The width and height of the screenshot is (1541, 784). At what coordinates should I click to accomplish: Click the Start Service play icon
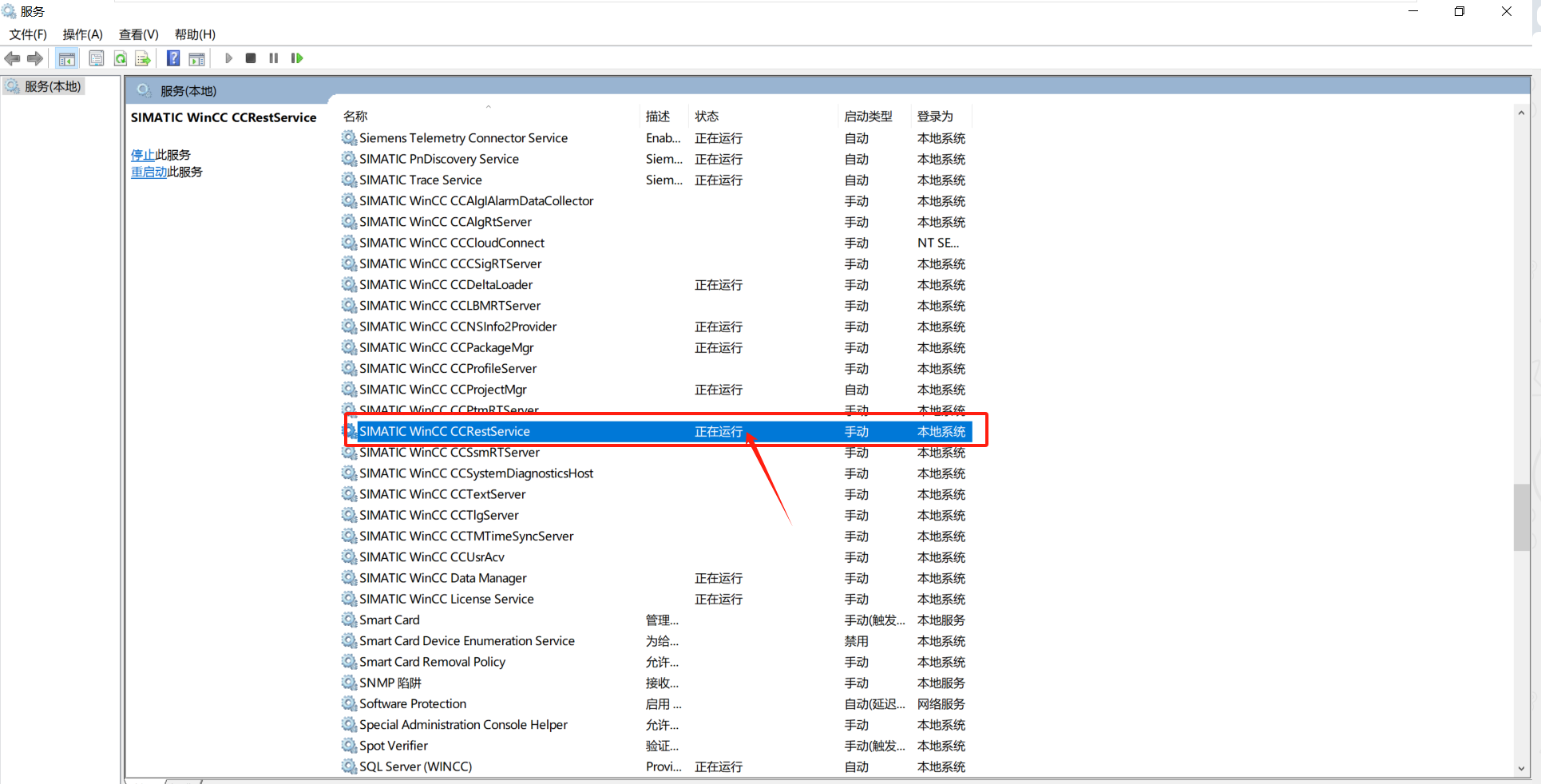[x=228, y=58]
